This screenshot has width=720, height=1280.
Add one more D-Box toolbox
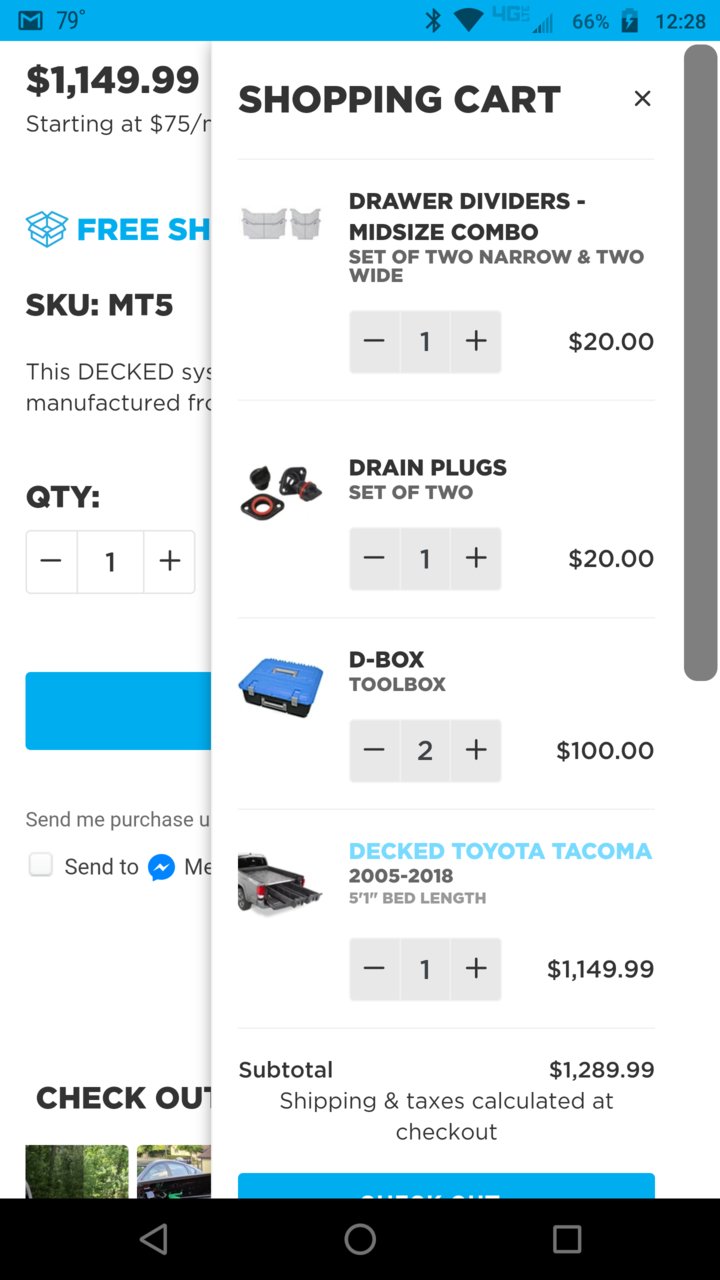pos(476,750)
